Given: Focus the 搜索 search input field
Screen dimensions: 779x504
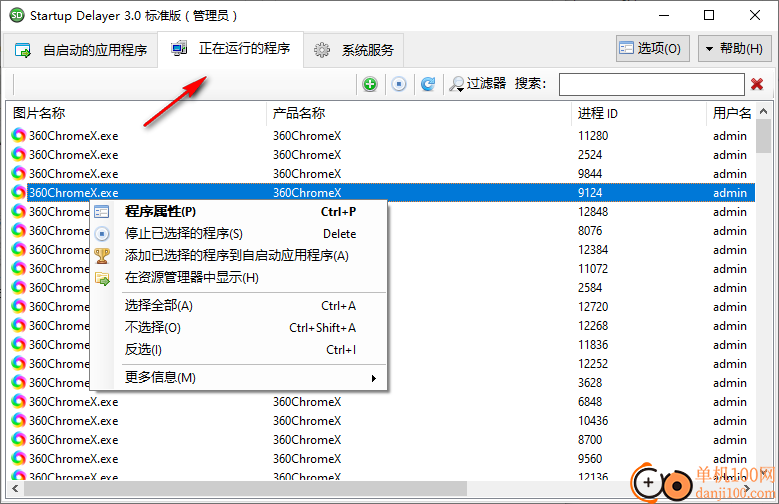Looking at the screenshot, I should tap(651, 84).
